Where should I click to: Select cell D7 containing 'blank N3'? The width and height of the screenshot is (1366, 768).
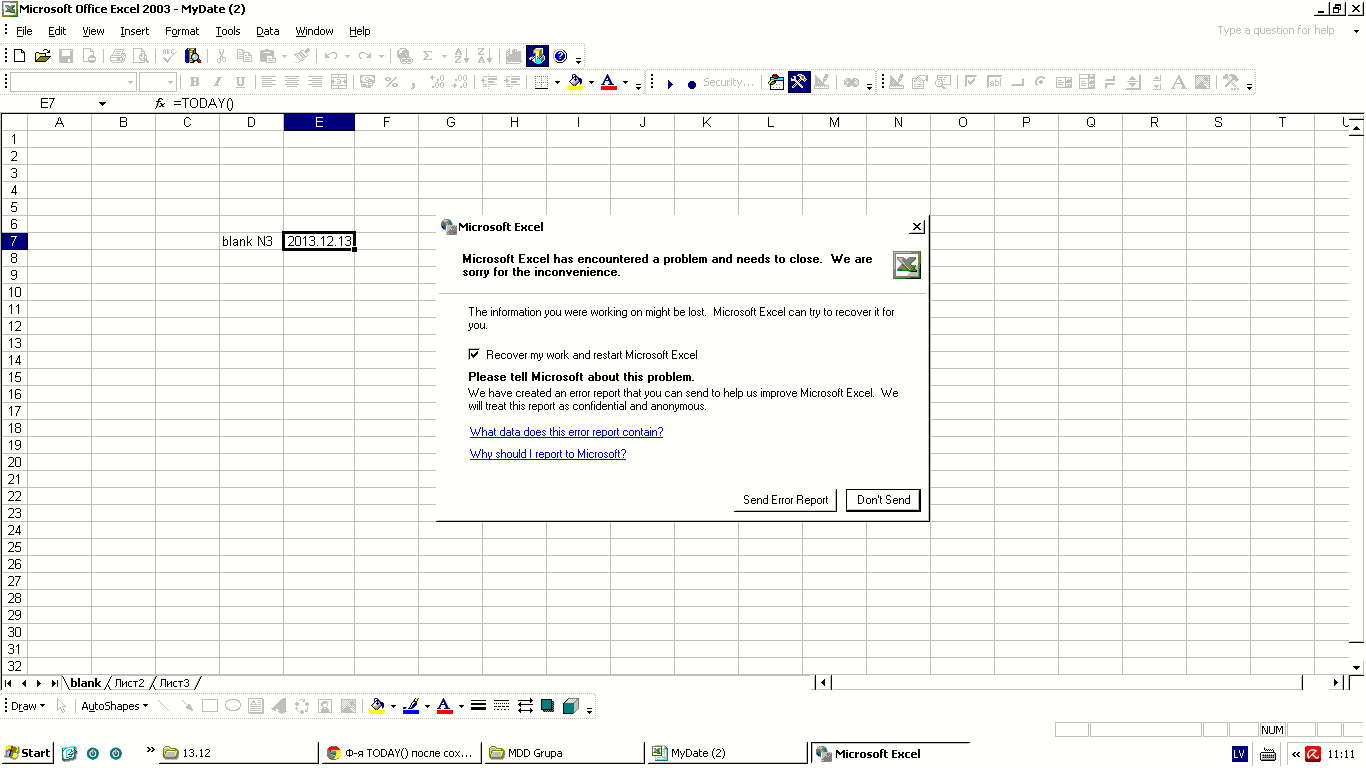pos(251,241)
